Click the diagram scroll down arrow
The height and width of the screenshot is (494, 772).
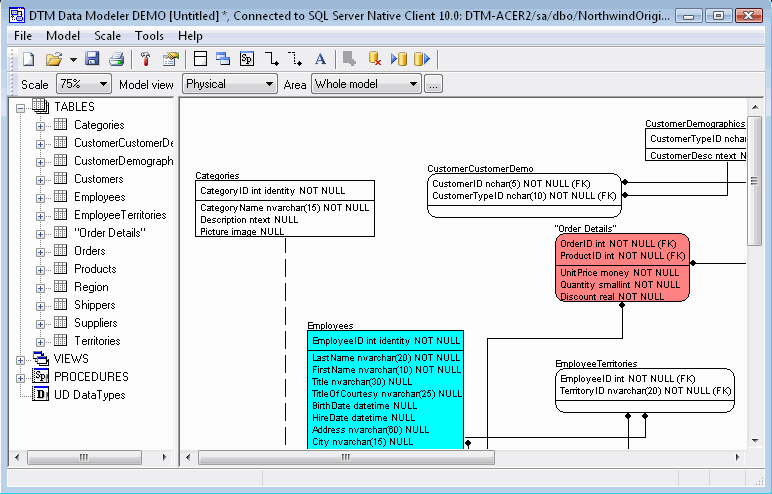click(755, 441)
